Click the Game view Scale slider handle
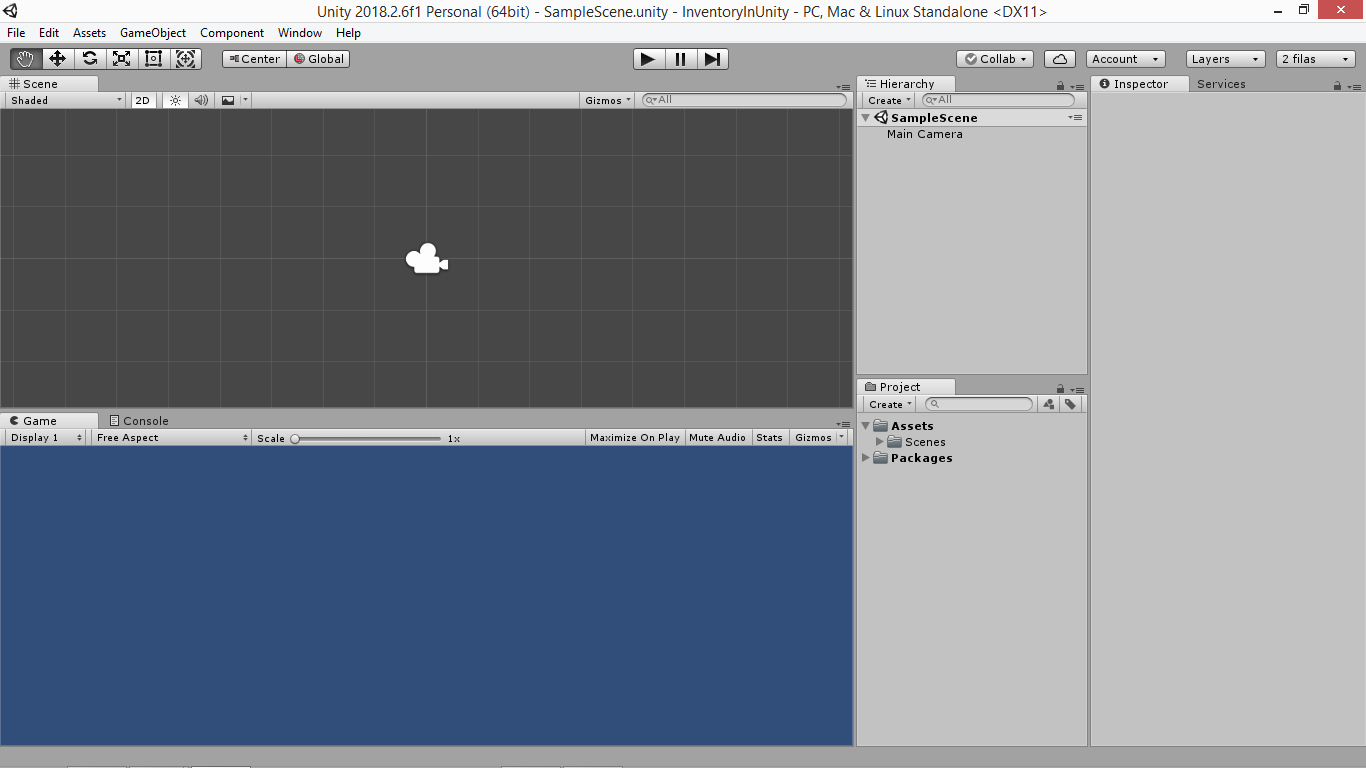 (295, 438)
